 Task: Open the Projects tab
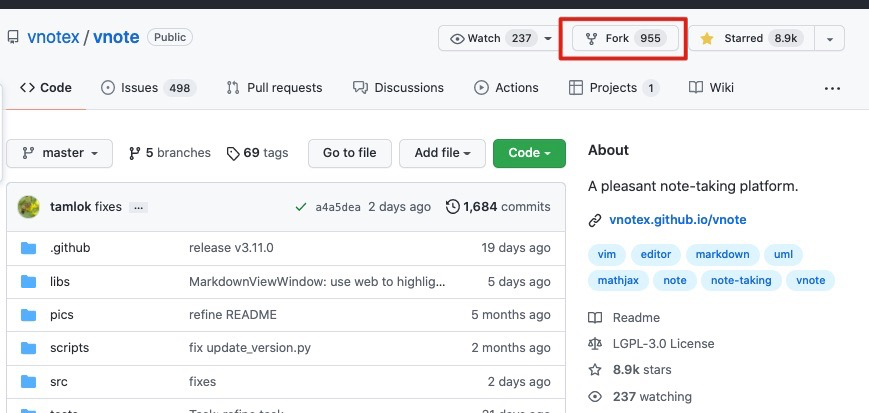(x=614, y=88)
